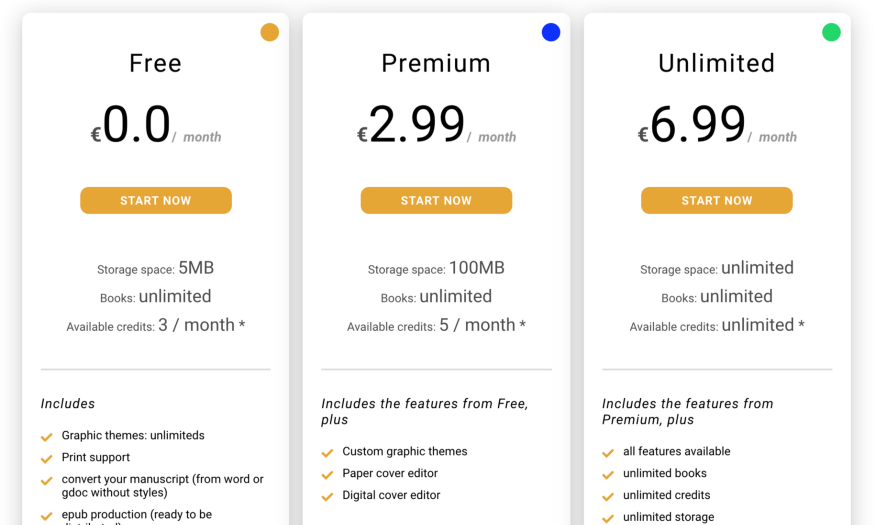Click checkmark beside unlimited credits

click(608, 497)
